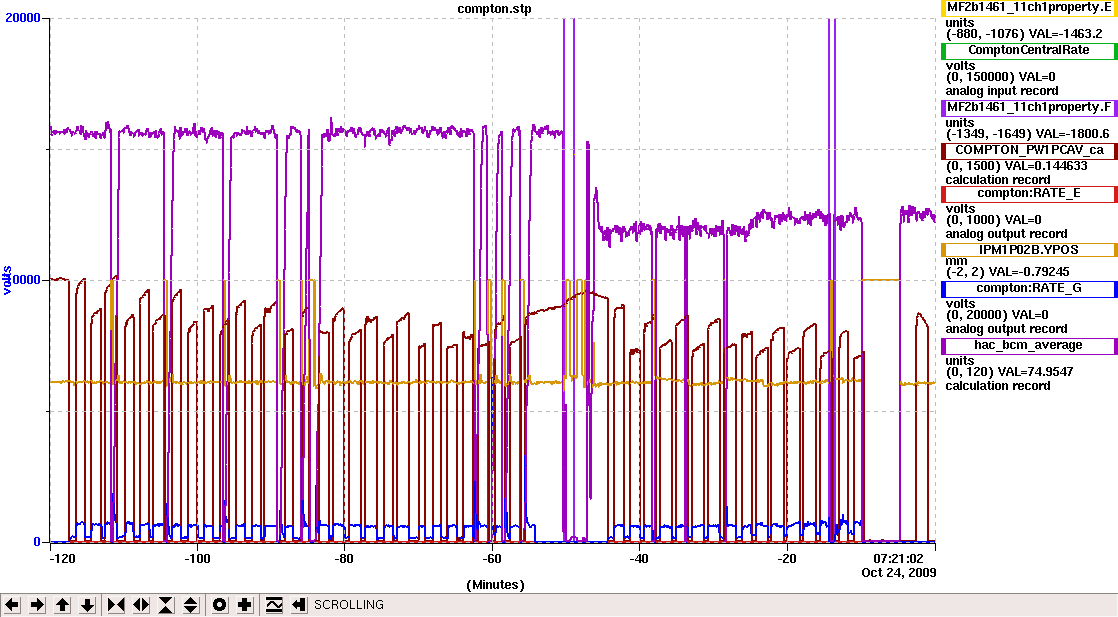Screen dimensions: 1118x617
Task: Click the VAL=-1800.6 readout
Action: coord(1072,133)
